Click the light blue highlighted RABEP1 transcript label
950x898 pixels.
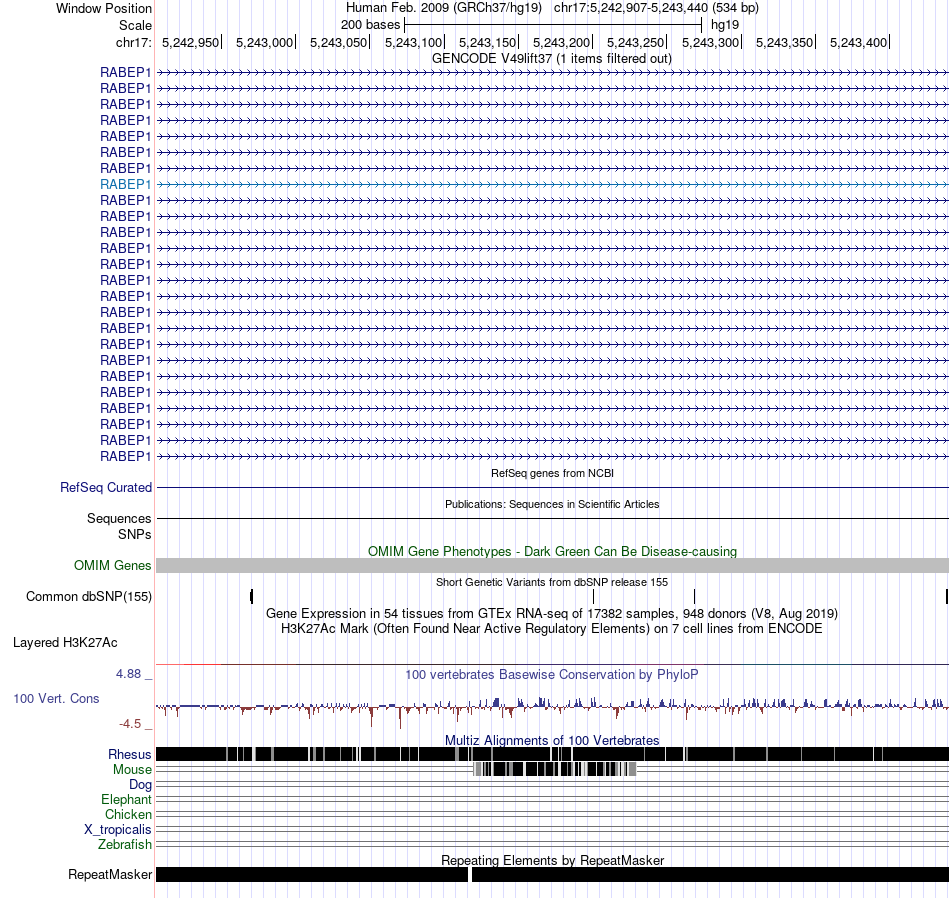(x=125, y=184)
